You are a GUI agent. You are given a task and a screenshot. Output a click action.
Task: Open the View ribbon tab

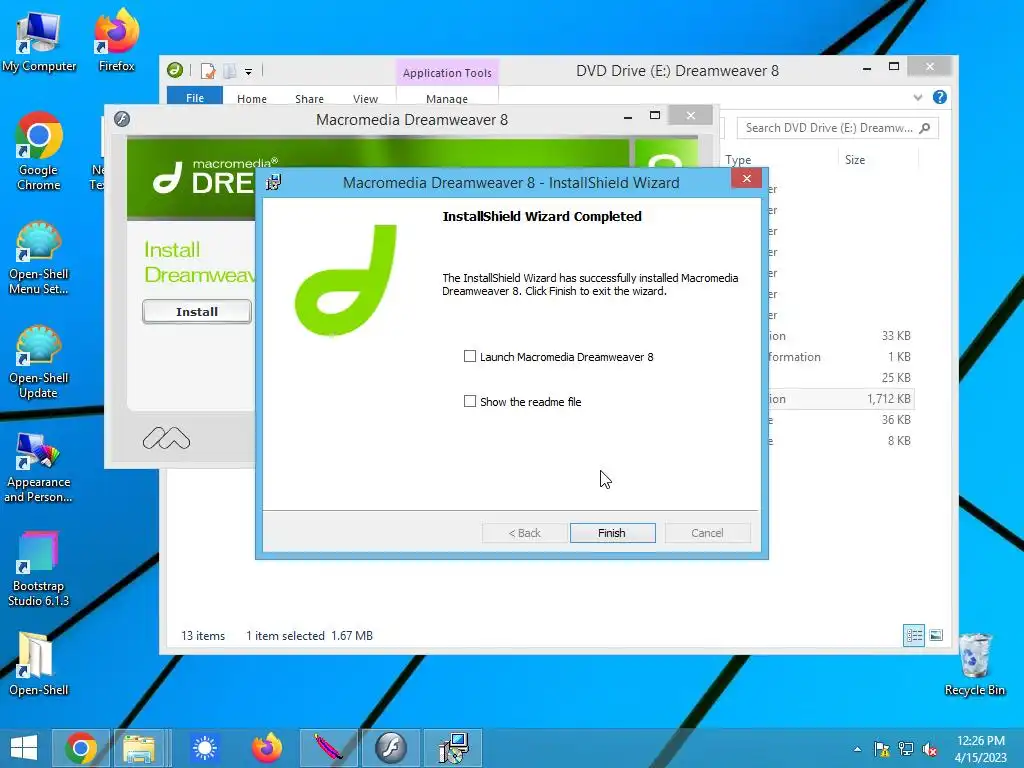pos(365,99)
